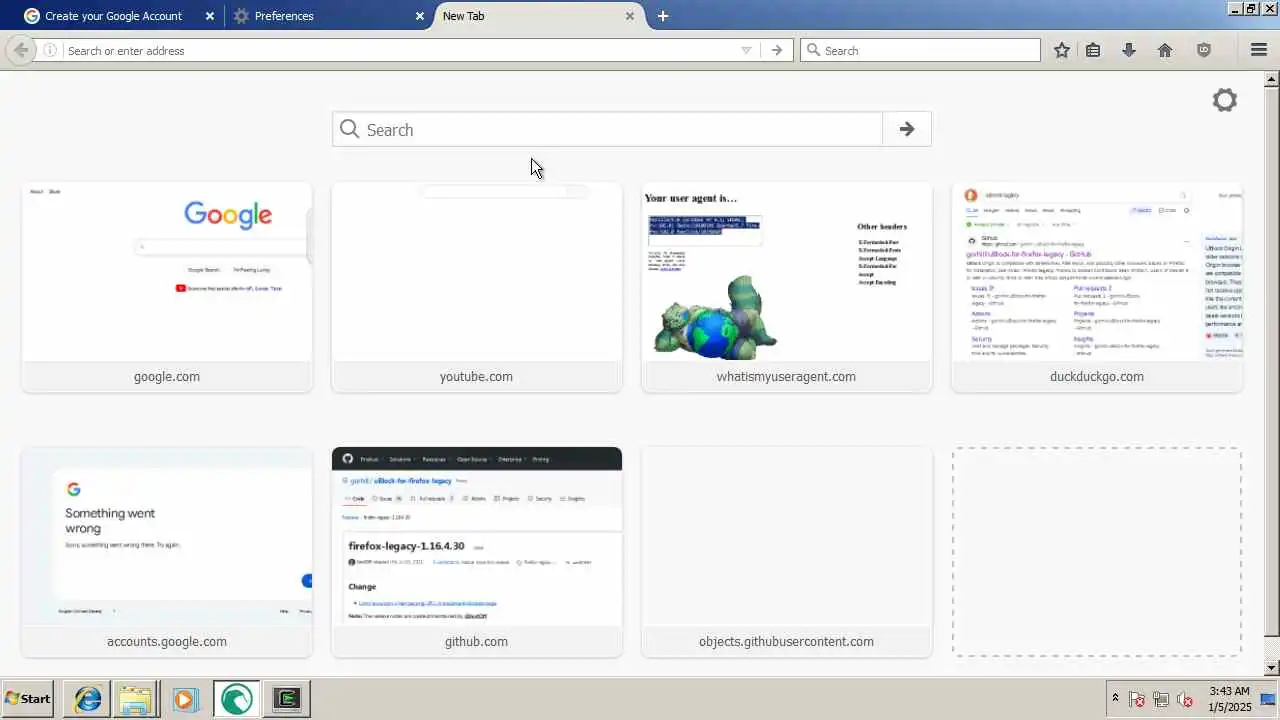Open the accounts.google.com tile

click(x=167, y=552)
